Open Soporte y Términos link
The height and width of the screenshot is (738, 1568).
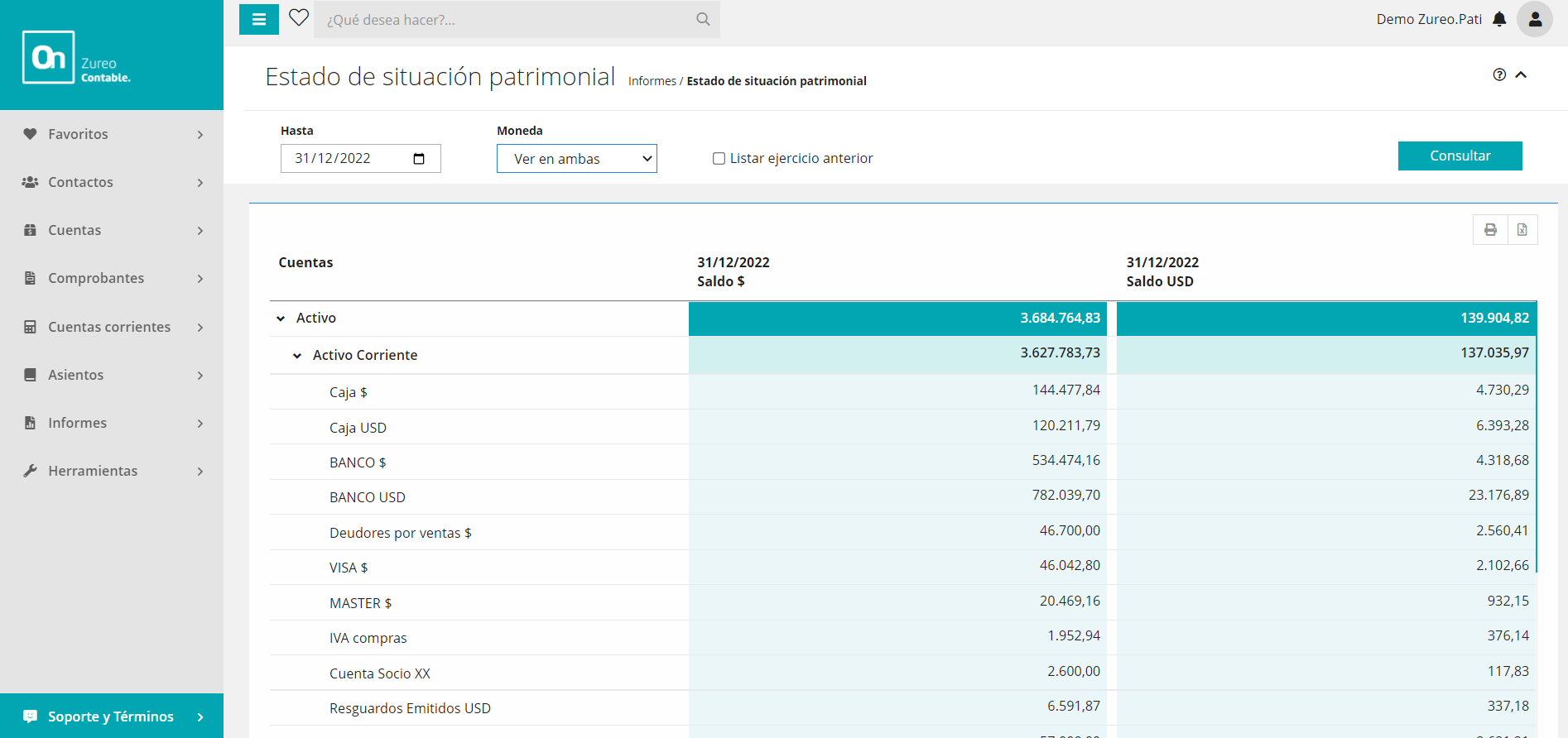(111, 716)
